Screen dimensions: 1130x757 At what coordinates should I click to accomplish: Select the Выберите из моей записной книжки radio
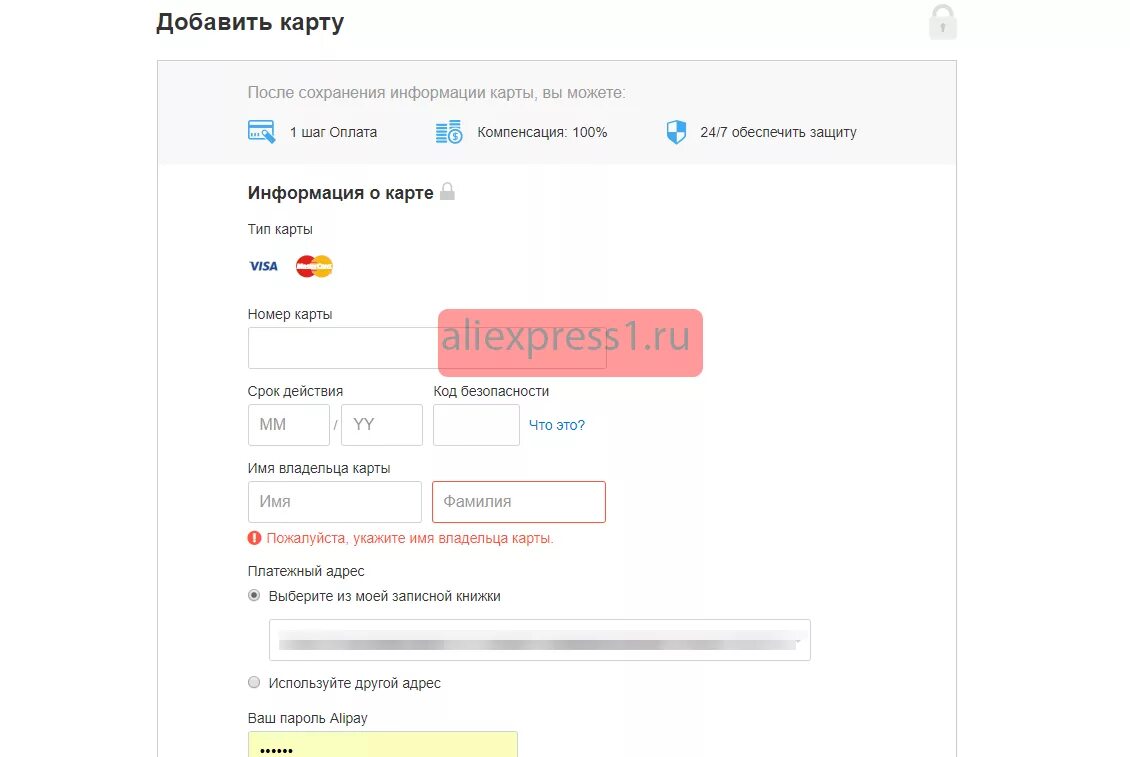coord(254,596)
